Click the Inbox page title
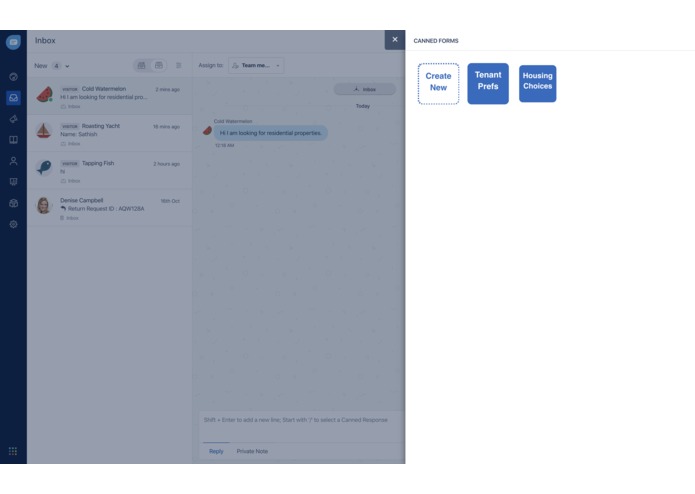The image size is (695, 494). (x=45, y=40)
